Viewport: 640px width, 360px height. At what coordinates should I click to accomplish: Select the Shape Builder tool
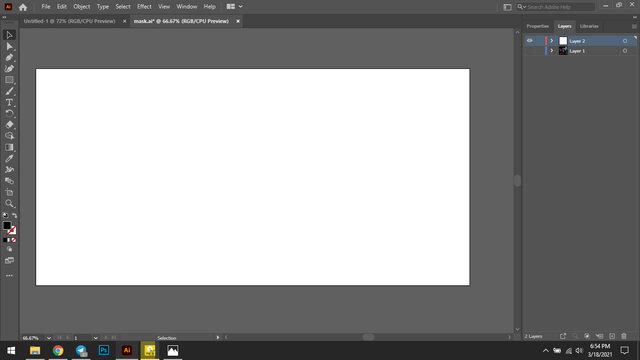tap(9, 136)
